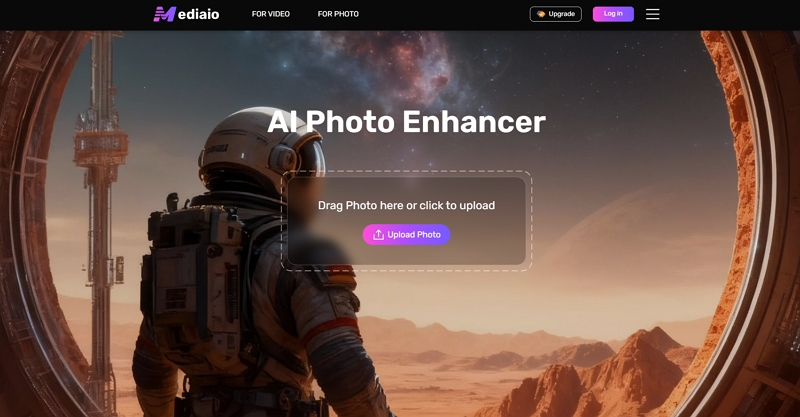
Task: Click the ediaio wordmark text
Action: coord(198,14)
